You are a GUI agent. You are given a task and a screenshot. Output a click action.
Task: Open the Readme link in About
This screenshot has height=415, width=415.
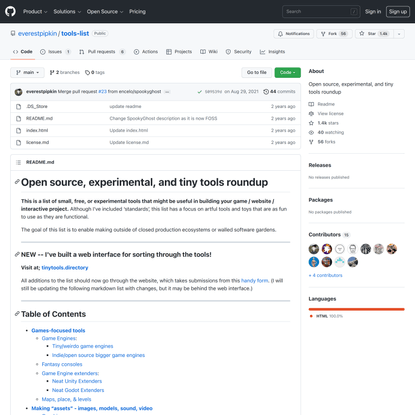(x=322, y=104)
